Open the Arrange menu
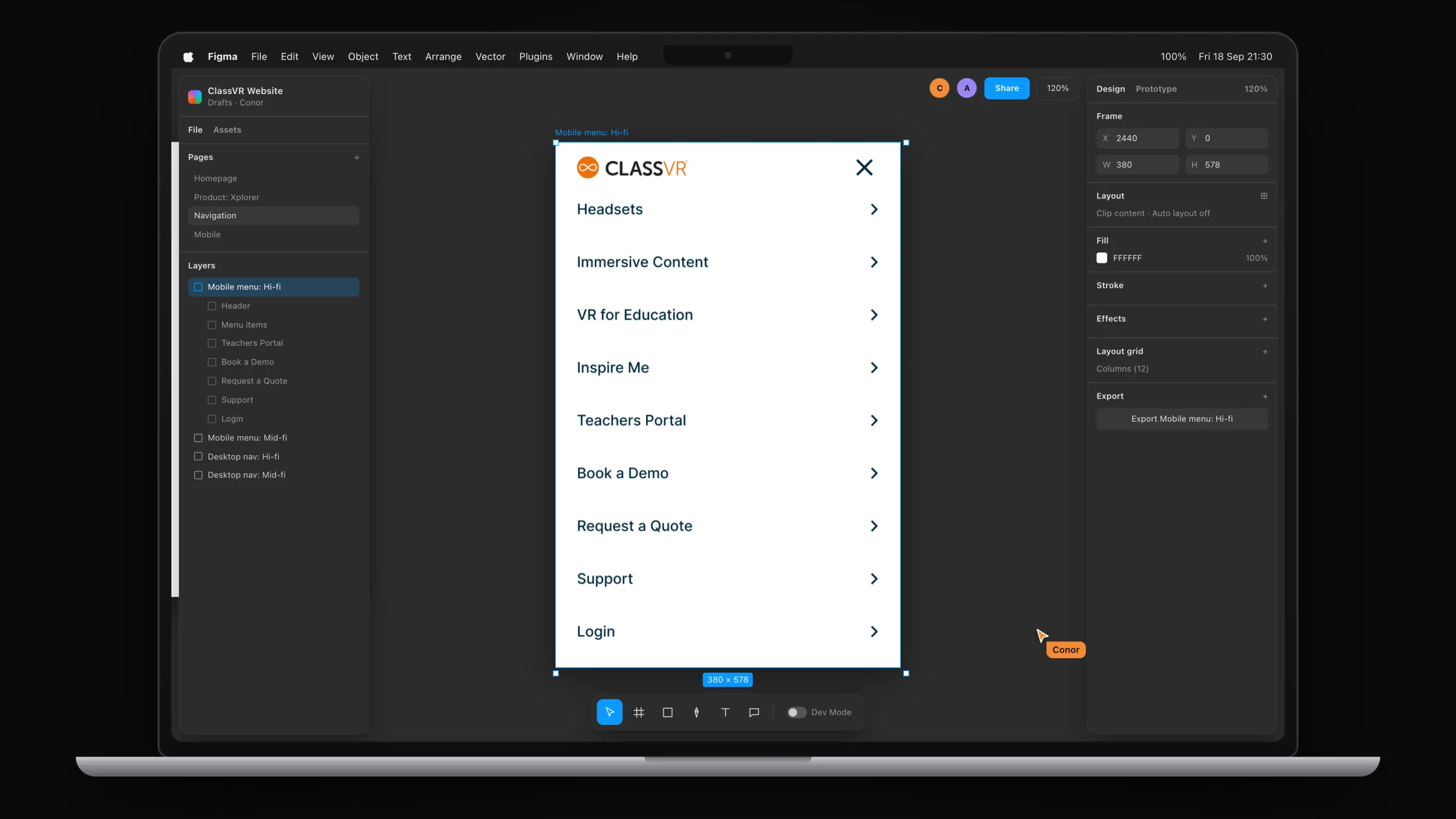 coord(443,56)
